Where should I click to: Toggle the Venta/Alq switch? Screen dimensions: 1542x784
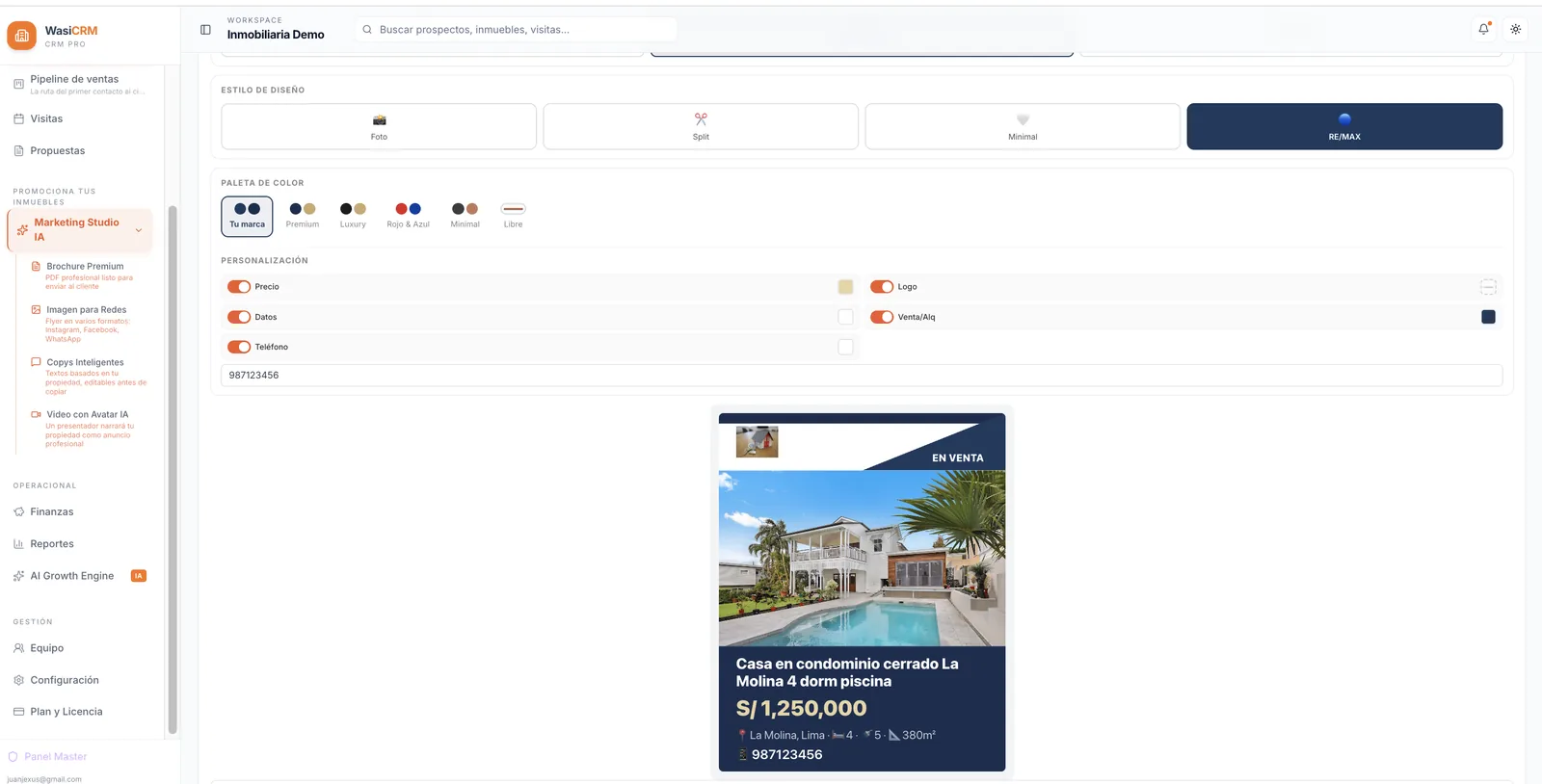tap(882, 317)
